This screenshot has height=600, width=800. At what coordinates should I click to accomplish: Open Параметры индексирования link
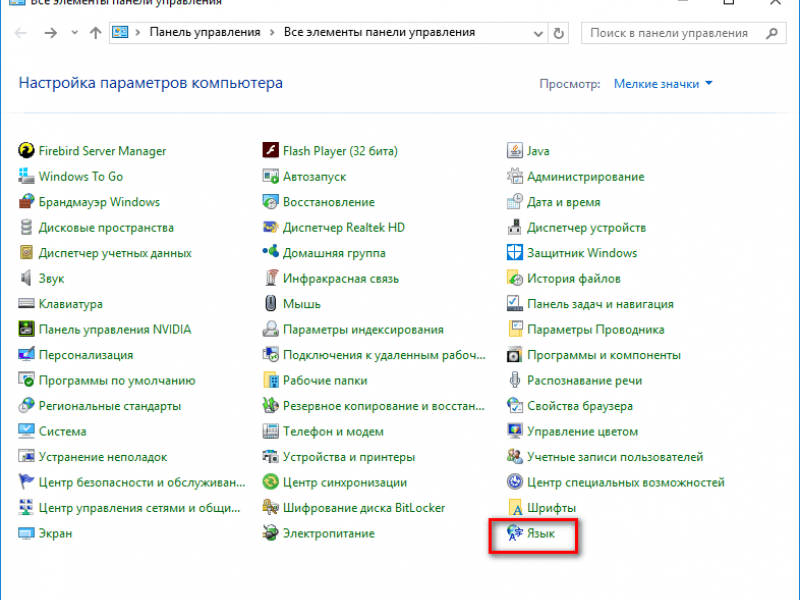coord(363,329)
